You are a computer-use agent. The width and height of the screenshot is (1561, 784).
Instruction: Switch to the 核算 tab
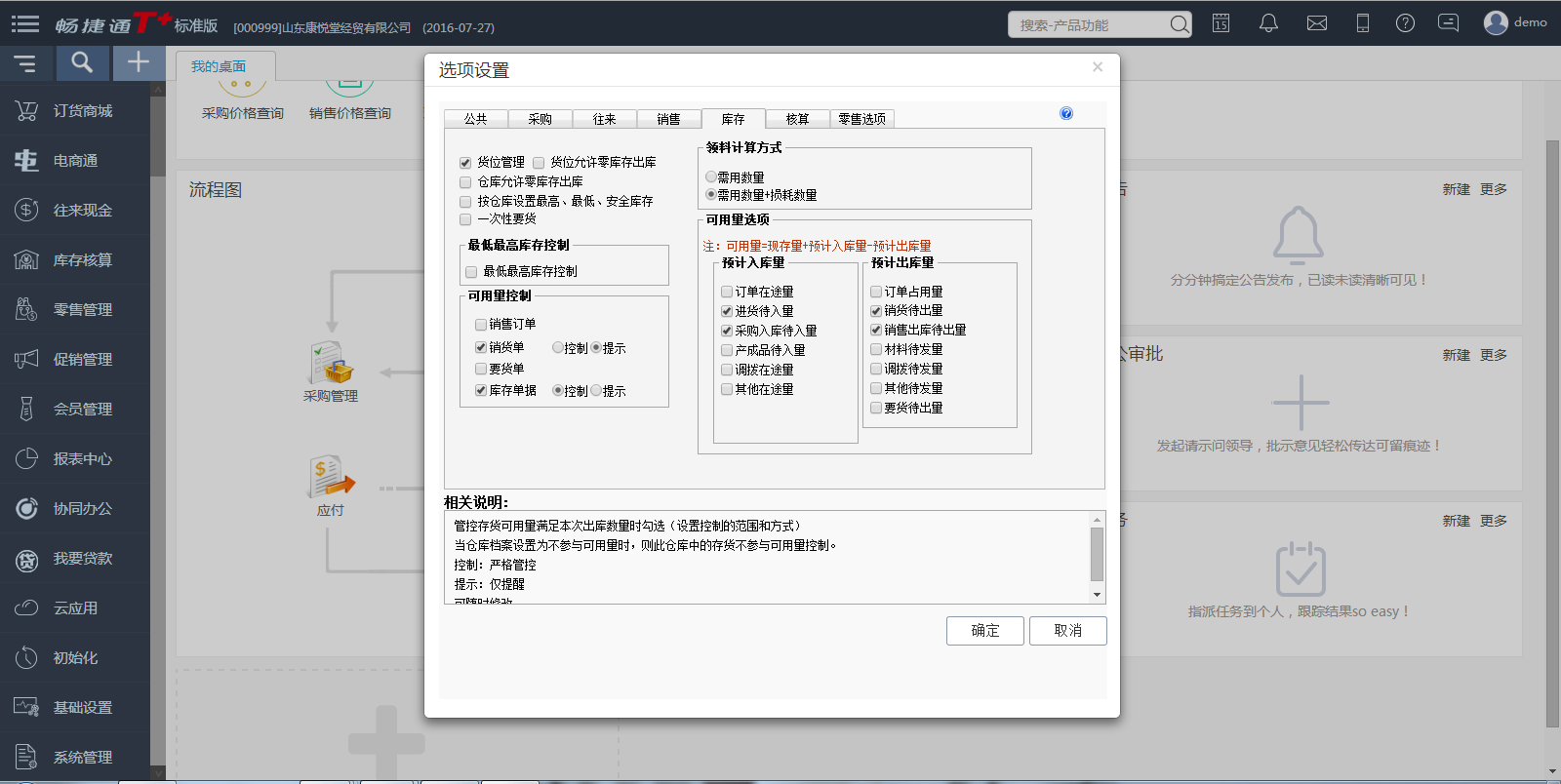click(x=797, y=119)
